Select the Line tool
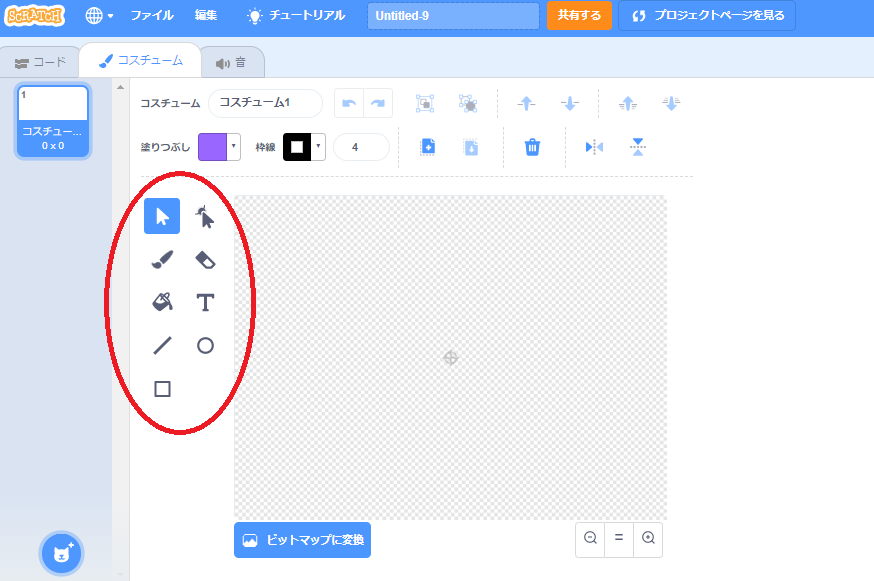 coord(162,346)
